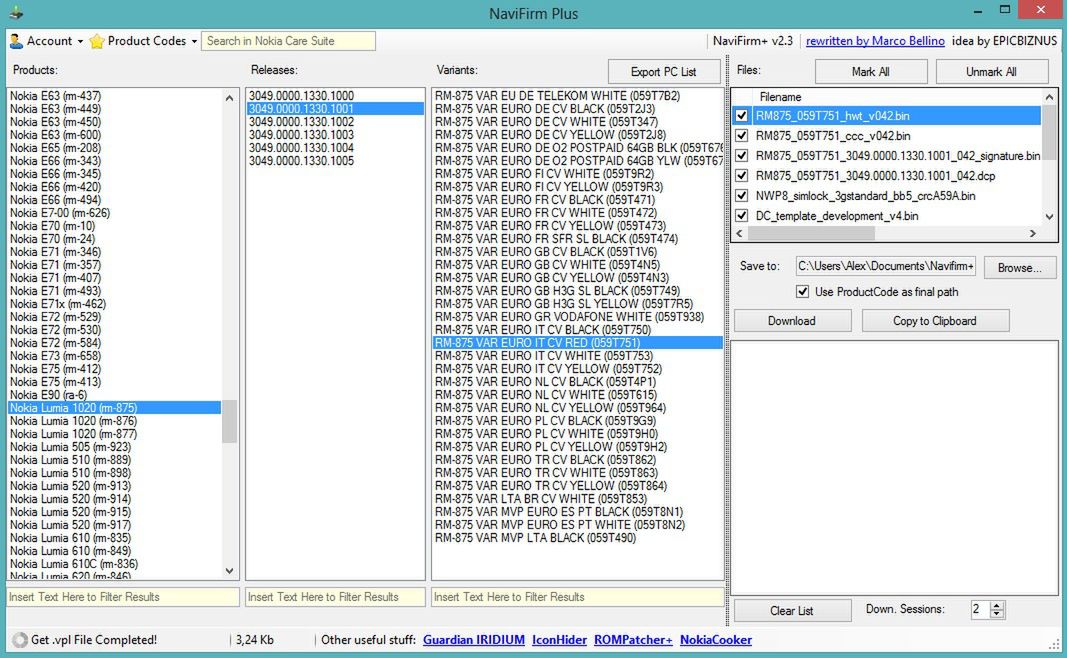Increase the Down. Sessions value

click(997, 606)
